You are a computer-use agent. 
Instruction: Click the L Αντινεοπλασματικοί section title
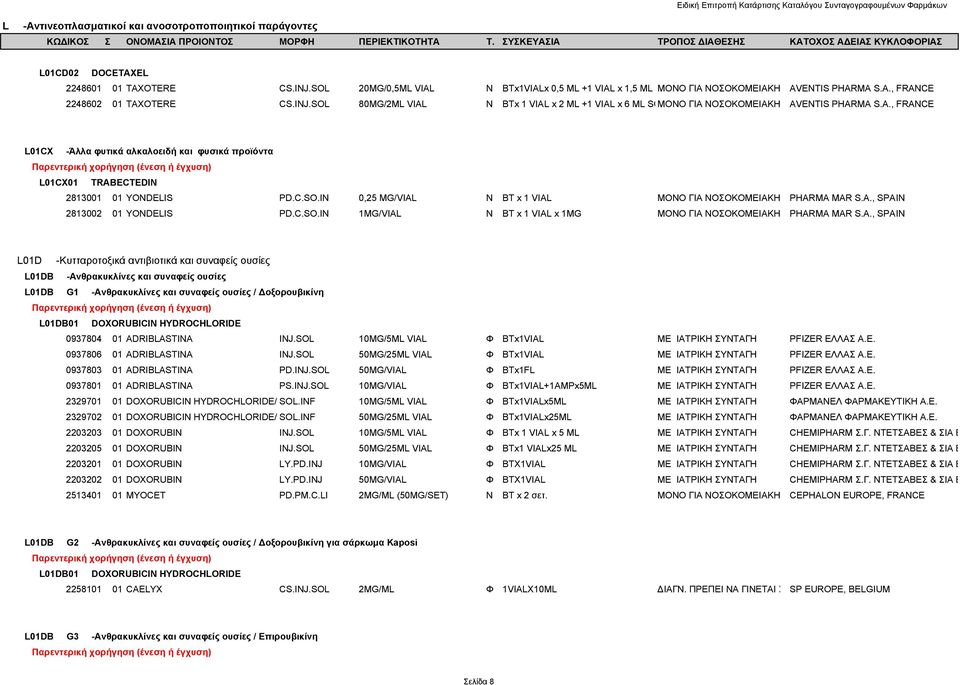tap(160, 26)
